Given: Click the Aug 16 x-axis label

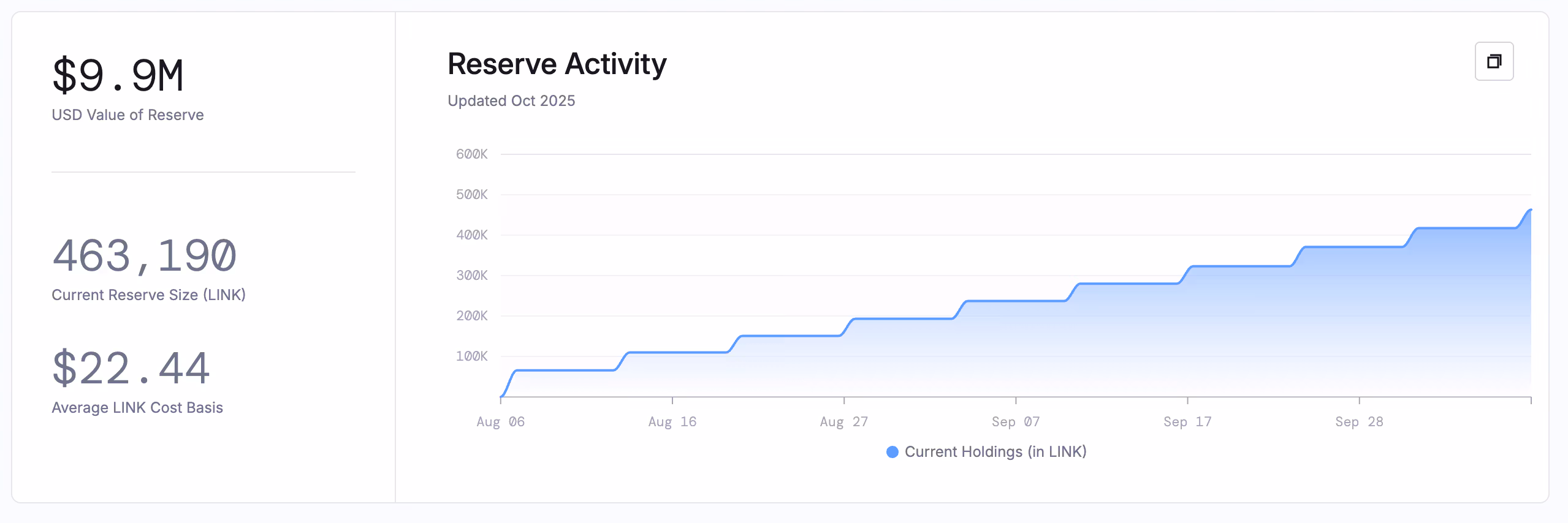Looking at the screenshot, I should [x=672, y=422].
